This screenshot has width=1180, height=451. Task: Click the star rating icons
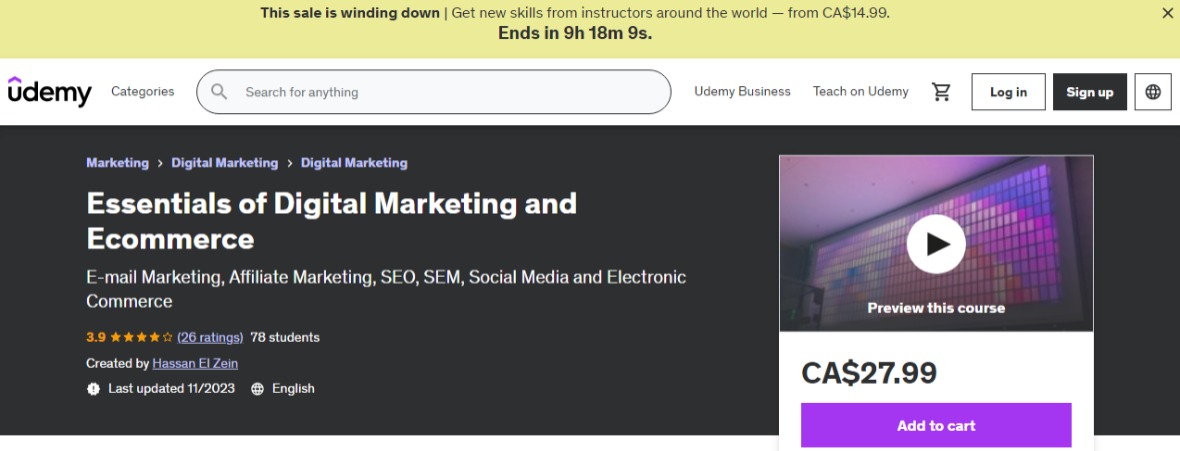(x=141, y=337)
